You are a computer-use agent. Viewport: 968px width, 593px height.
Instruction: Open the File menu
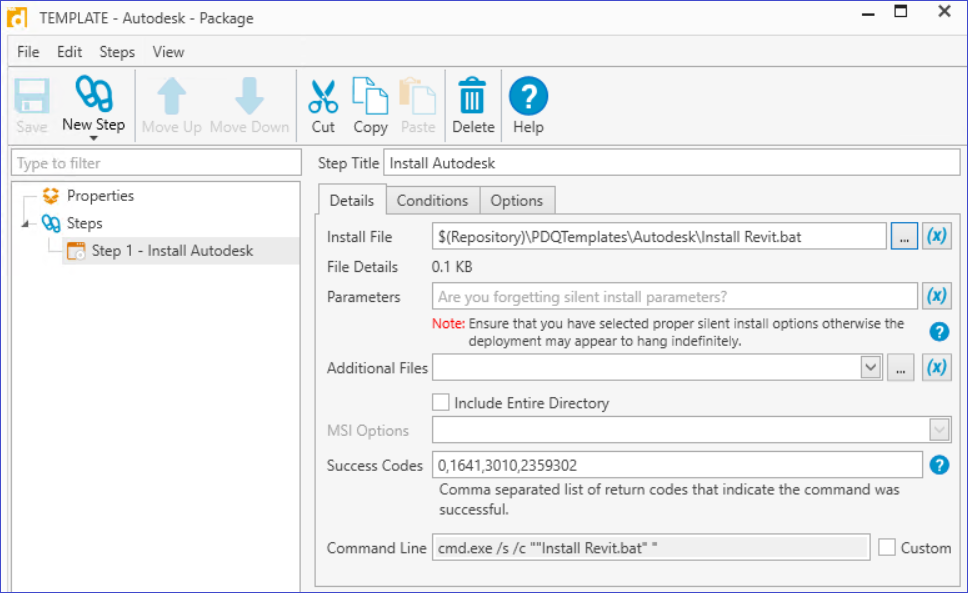coord(28,52)
